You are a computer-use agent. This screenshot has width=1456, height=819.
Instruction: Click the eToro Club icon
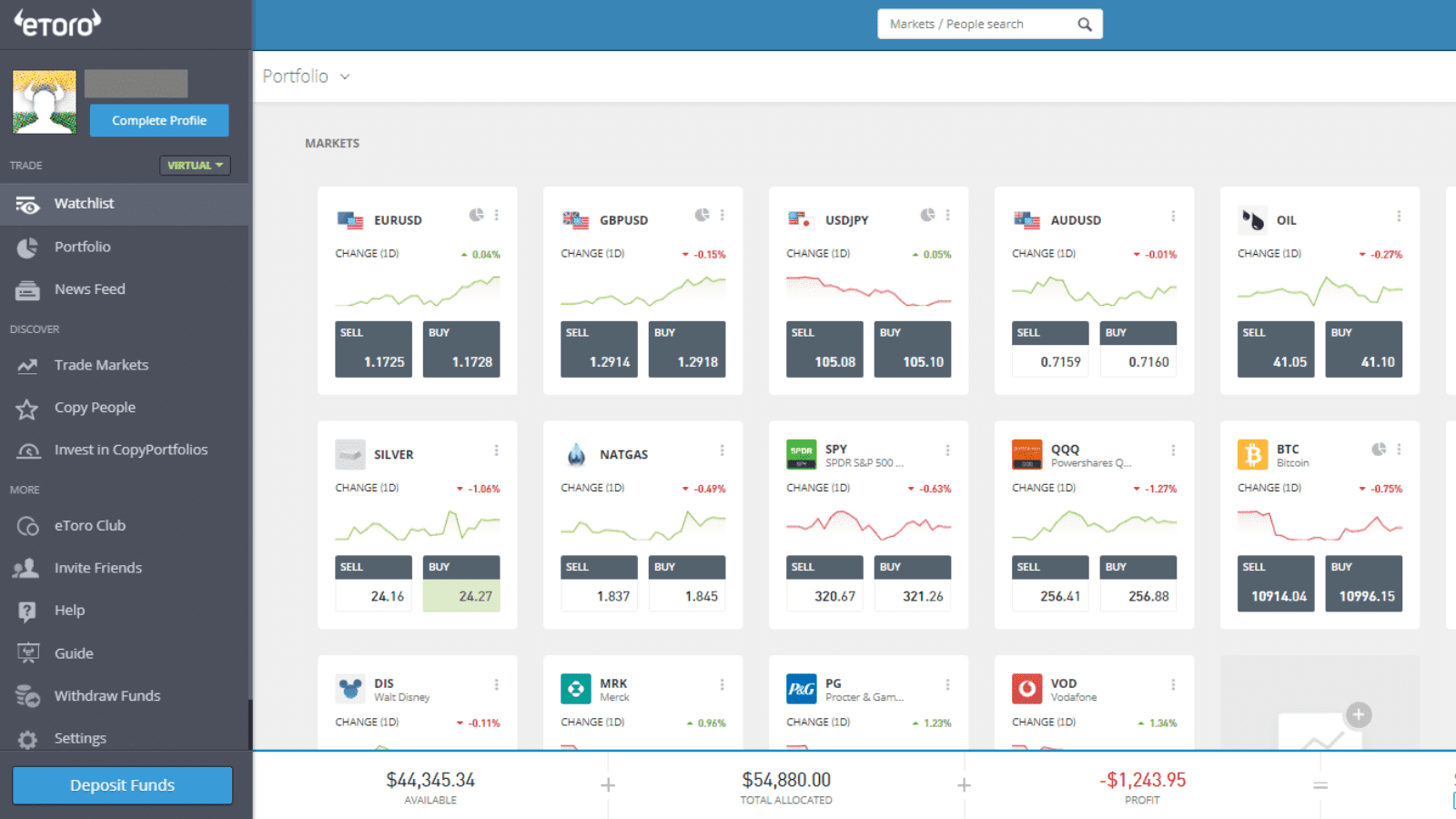pos(27,526)
